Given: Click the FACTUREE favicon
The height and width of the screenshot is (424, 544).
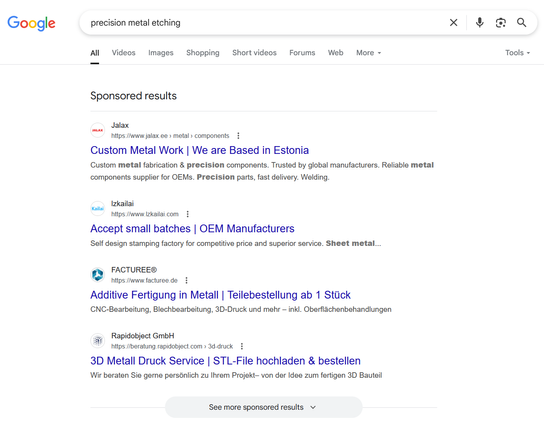Looking at the screenshot, I should (98, 275).
